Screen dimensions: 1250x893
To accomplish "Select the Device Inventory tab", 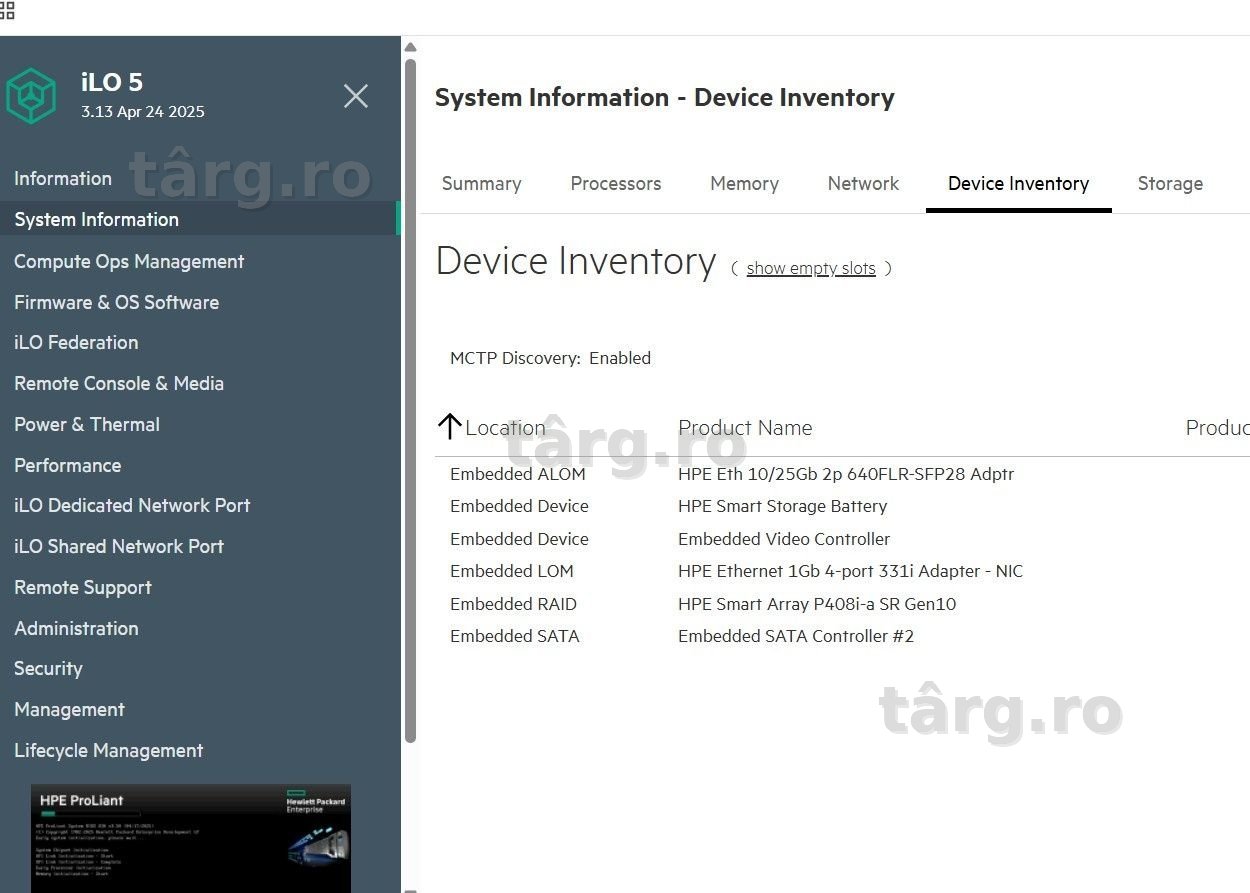I will pos(1018,183).
